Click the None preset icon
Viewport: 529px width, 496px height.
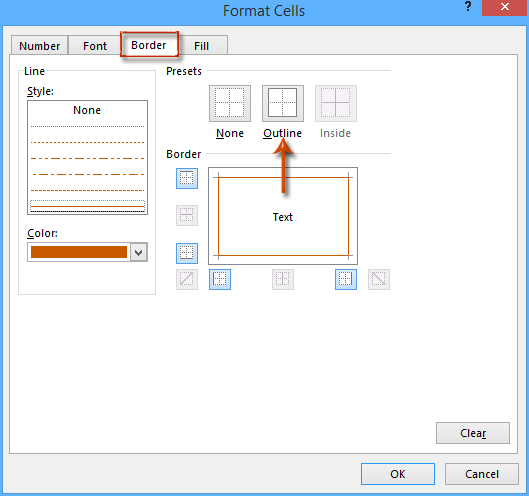coord(230,103)
